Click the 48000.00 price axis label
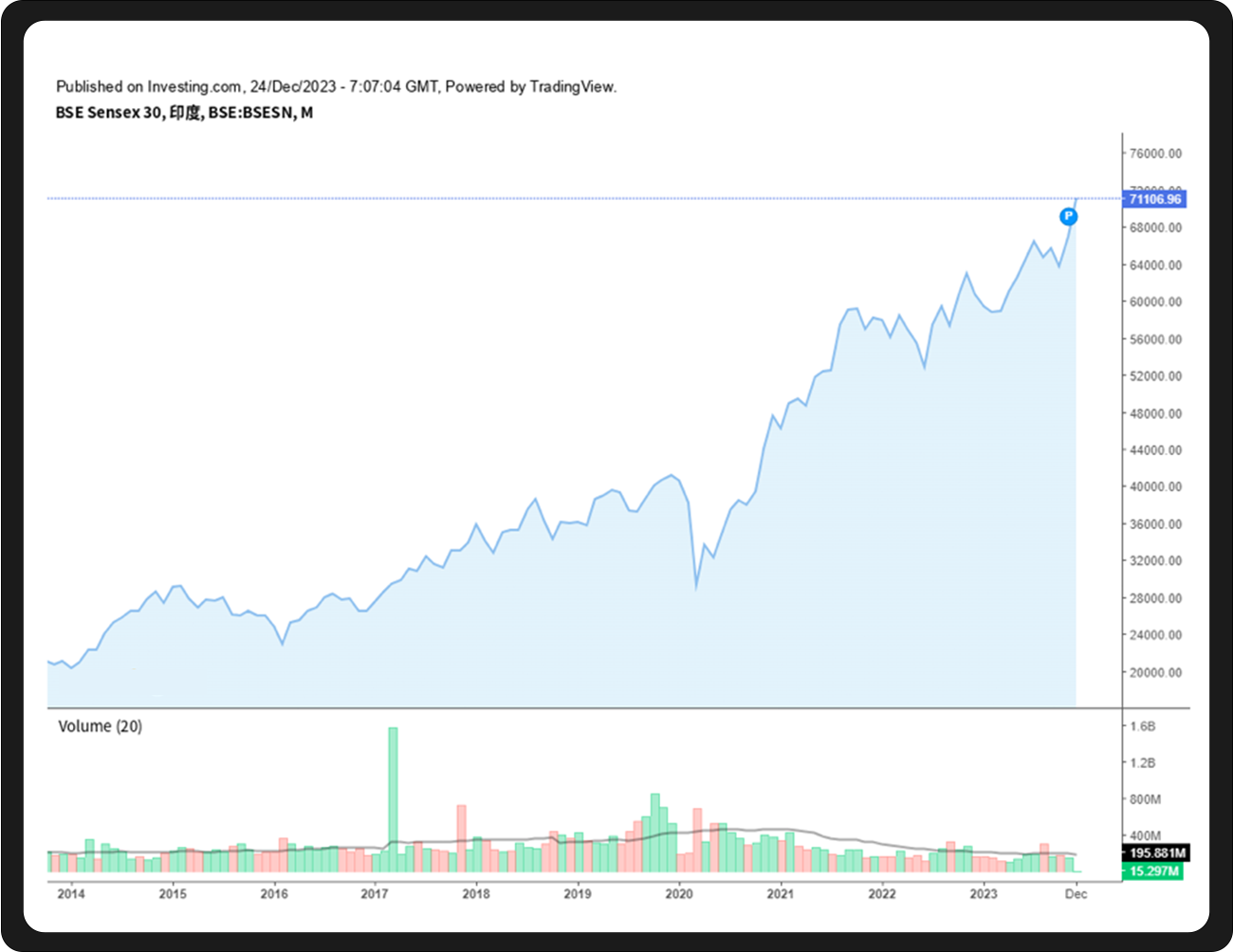 (1154, 413)
